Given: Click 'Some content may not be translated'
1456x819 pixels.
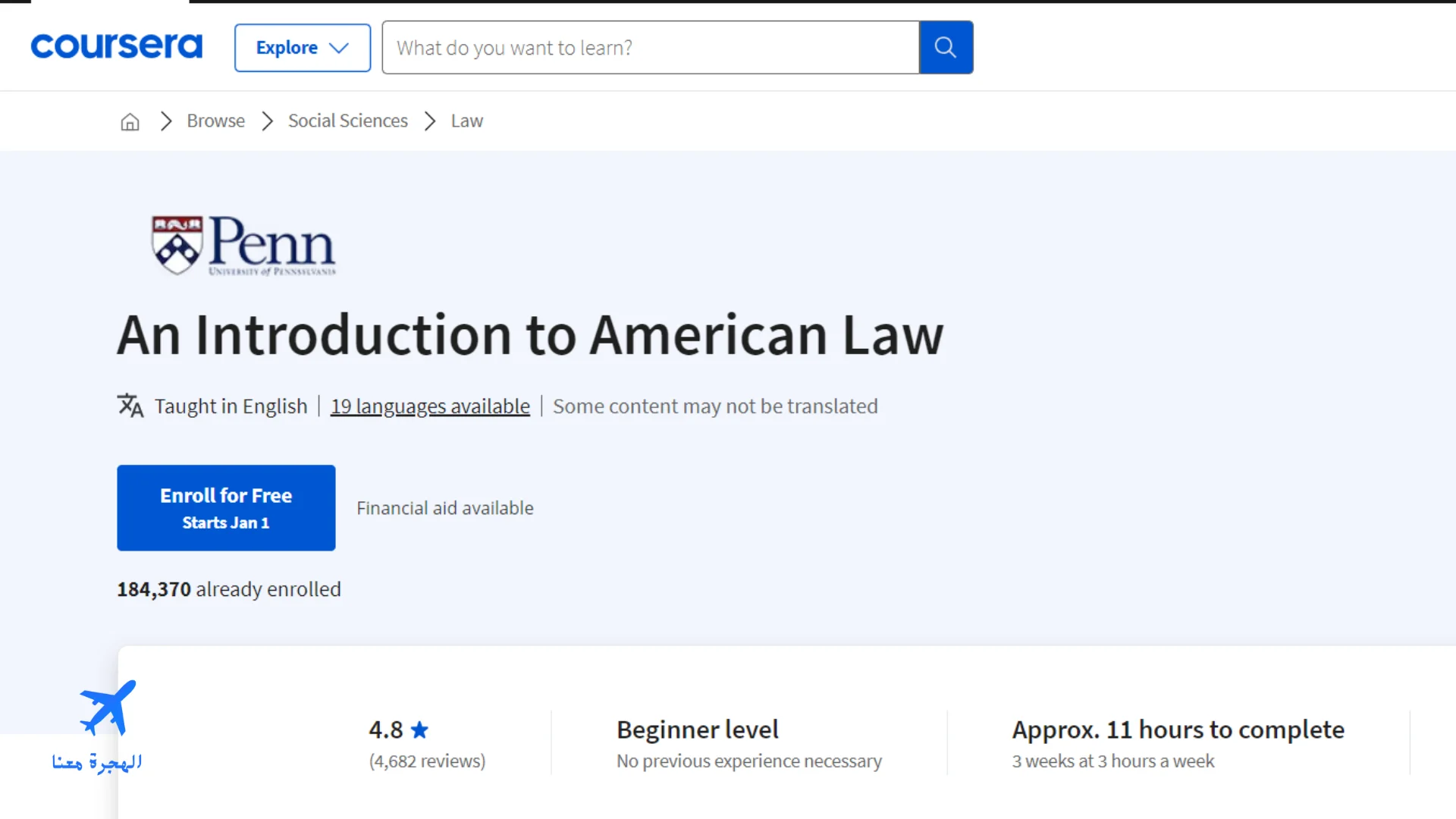Looking at the screenshot, I should [x=715, y=406].
